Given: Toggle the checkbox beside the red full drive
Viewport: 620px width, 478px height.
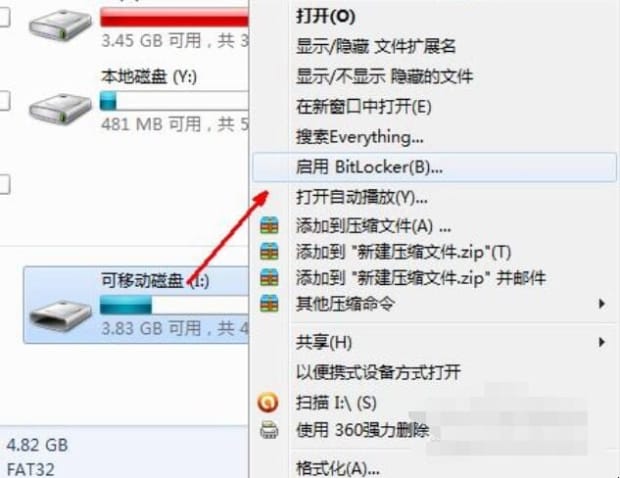Looking at the screenshot, I should (4, 18).
